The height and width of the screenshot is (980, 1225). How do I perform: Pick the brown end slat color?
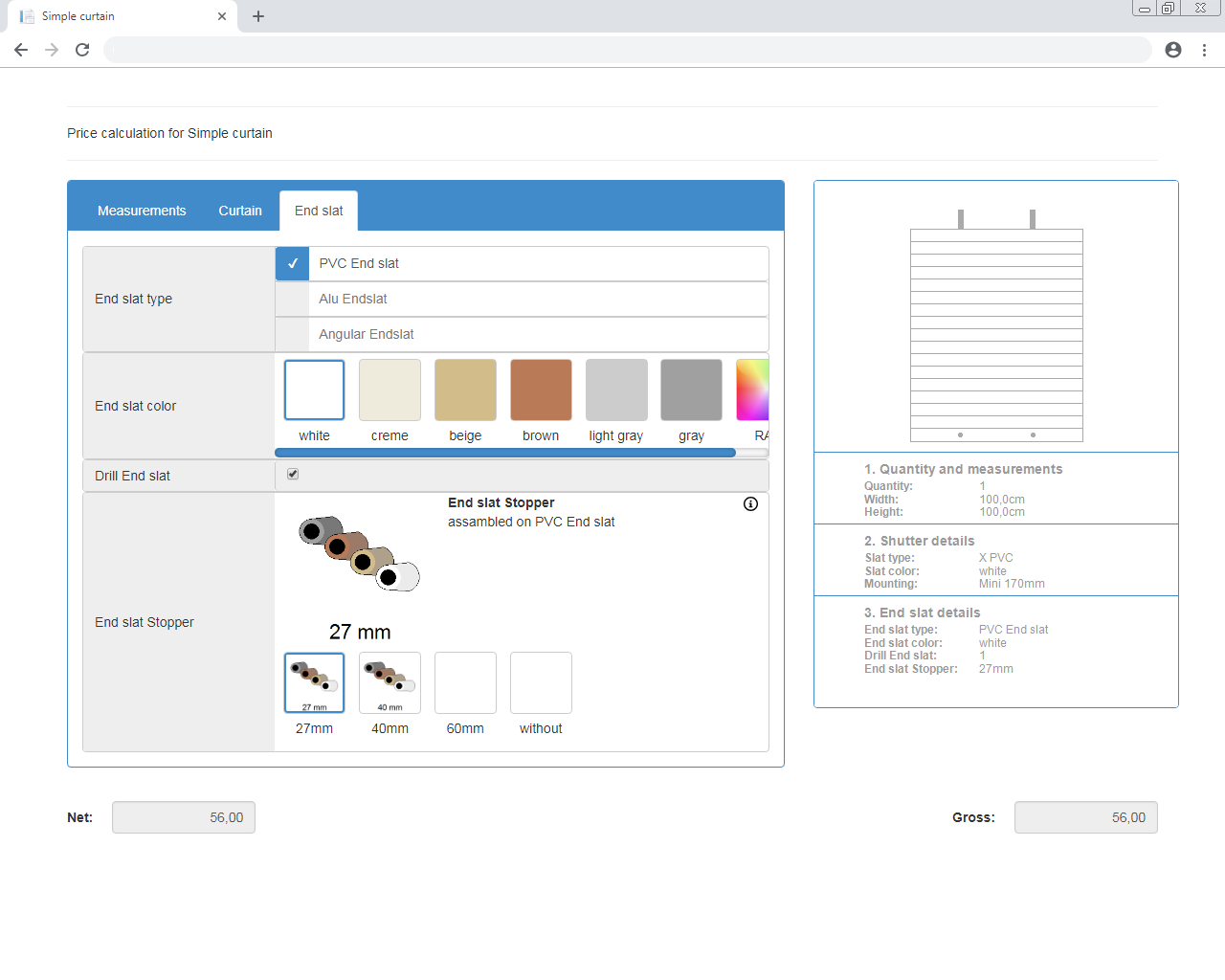click(x=541, y=390)
